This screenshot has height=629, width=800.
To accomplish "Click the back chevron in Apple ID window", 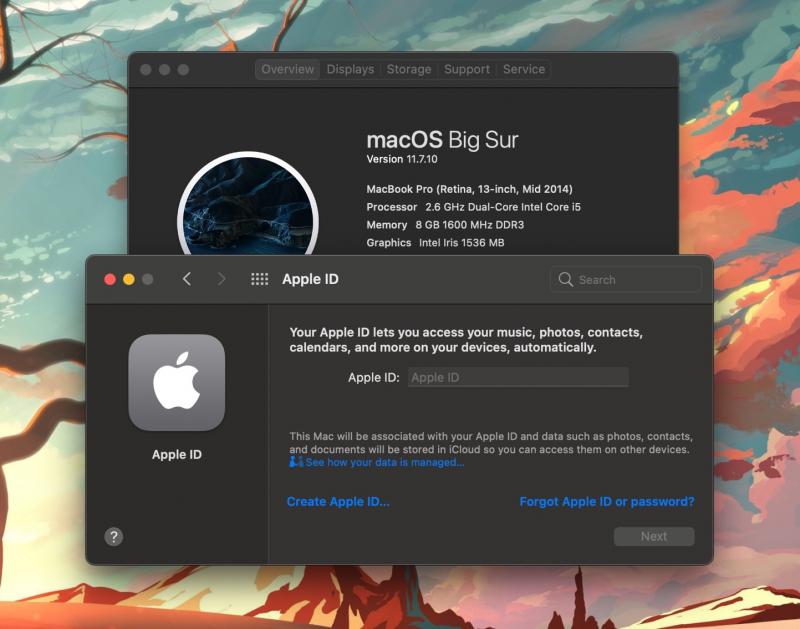I will (x=187, y=279).
